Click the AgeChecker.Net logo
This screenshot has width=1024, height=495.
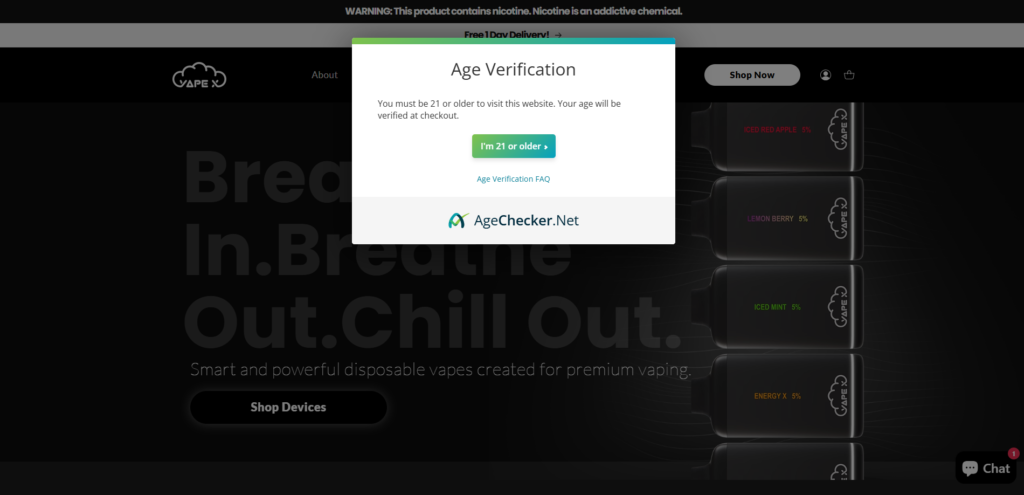tap(513, 221)
